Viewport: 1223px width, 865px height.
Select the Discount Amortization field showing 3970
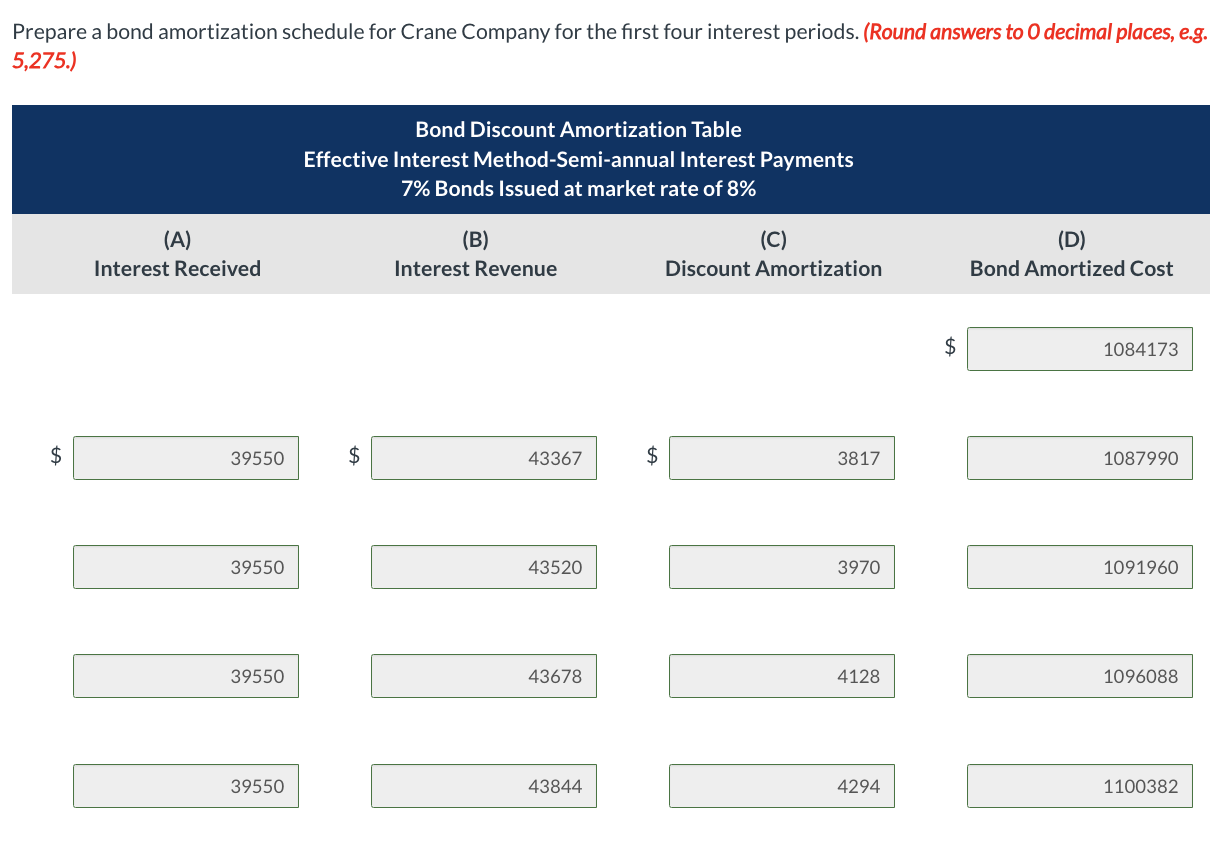tap(781, 566)
